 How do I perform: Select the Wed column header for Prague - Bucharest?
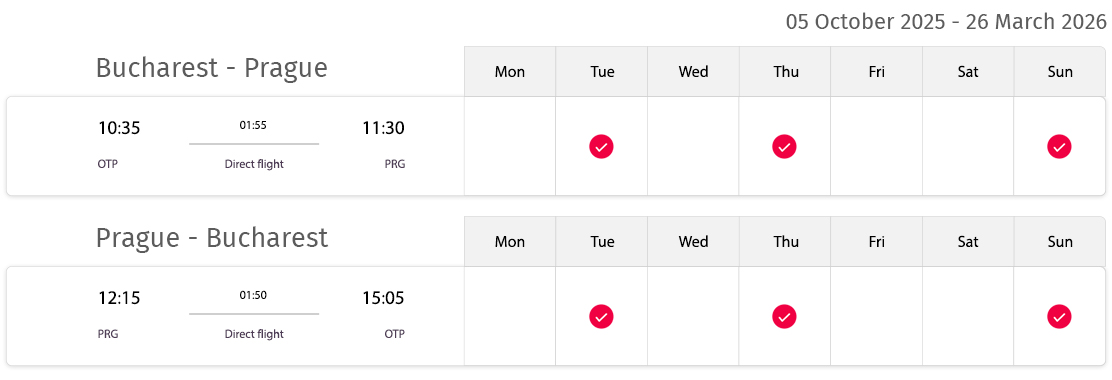[x=694, y=242]
